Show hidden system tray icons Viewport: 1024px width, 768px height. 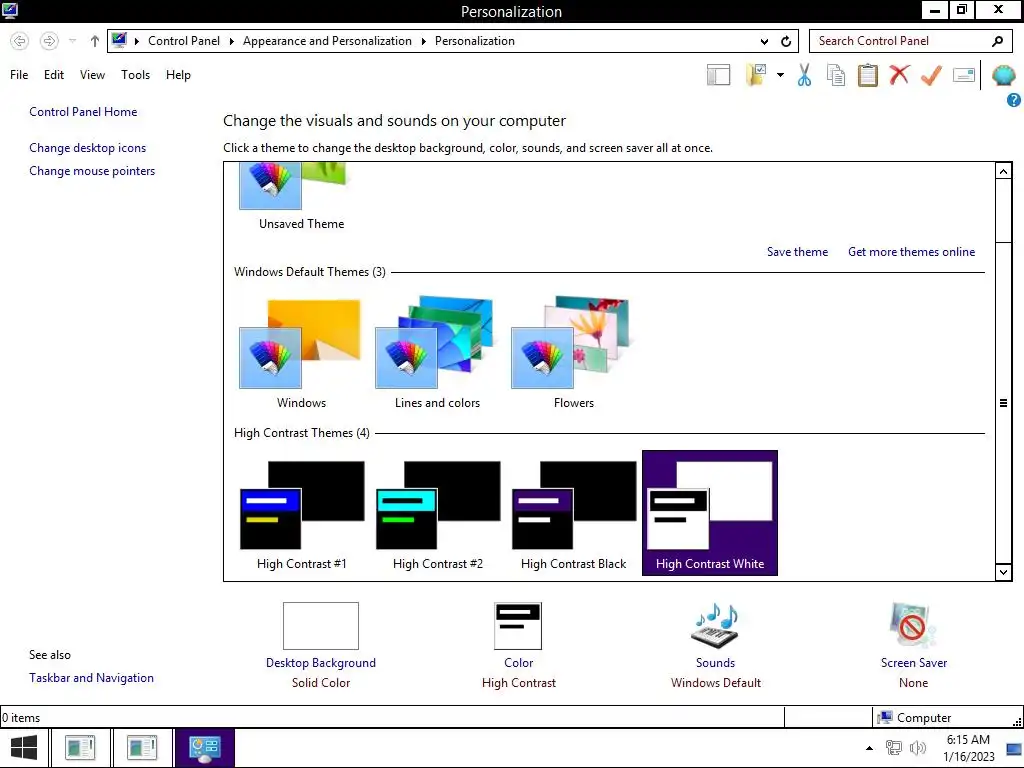869,748
